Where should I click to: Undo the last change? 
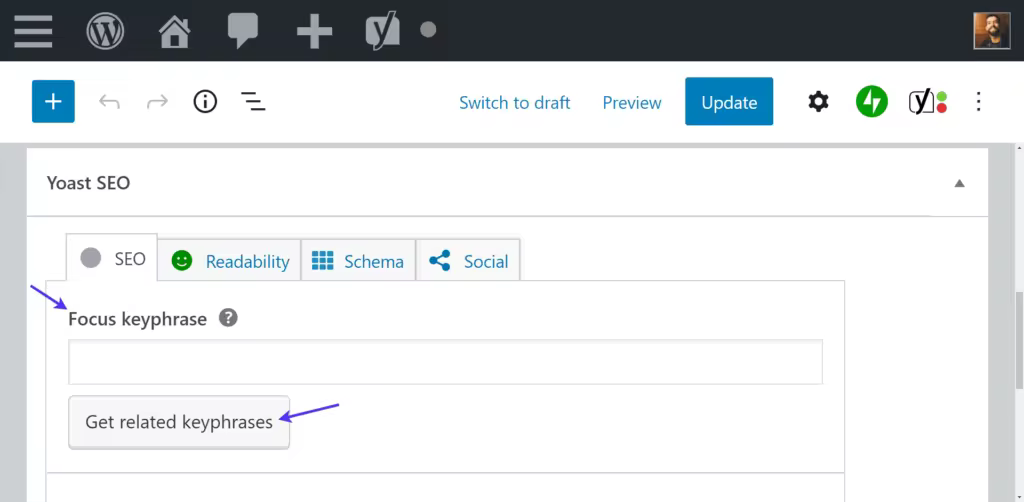(109, 102)
